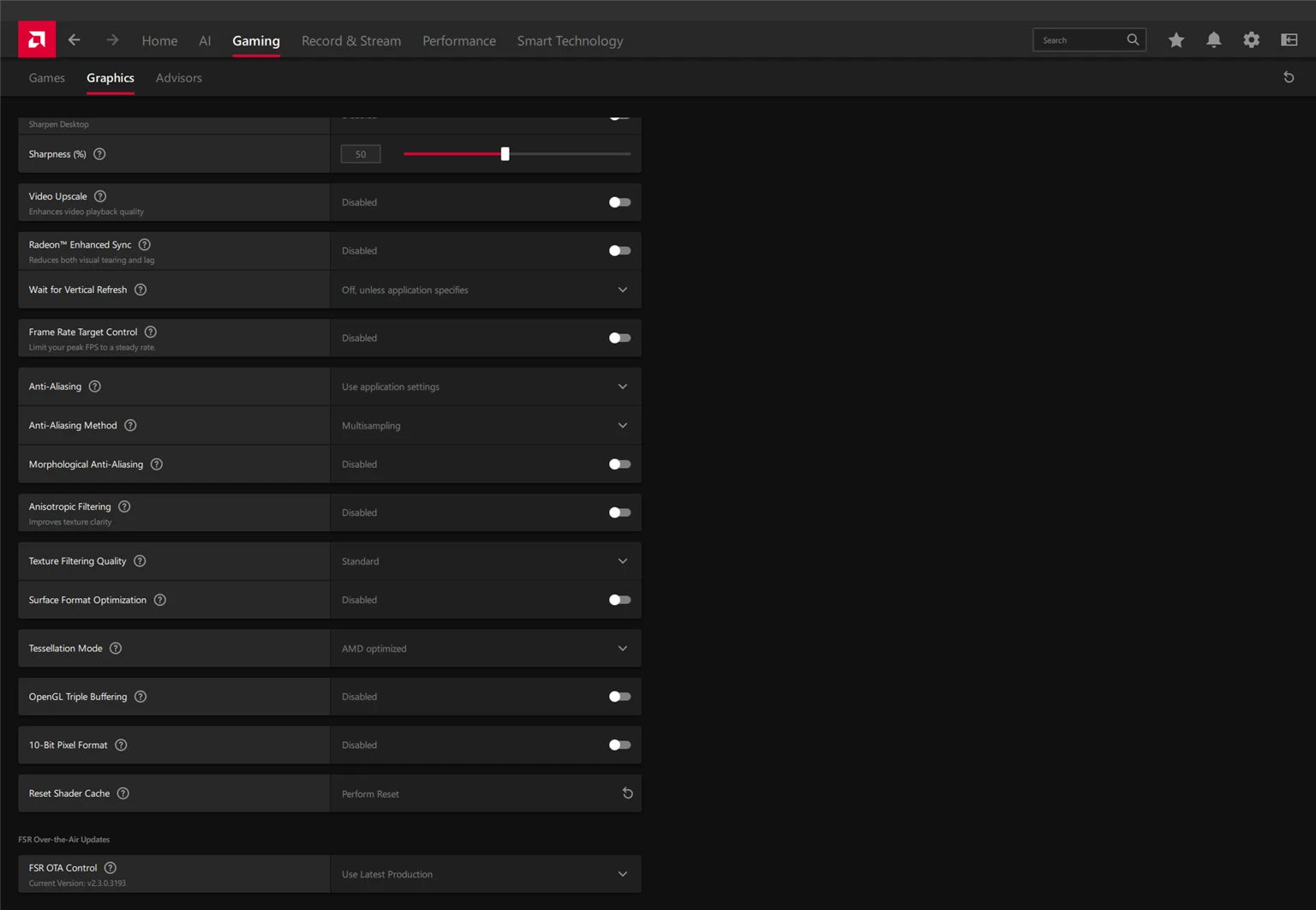Expand FSR OTA Control dropdown
Viewport: 1316px width, 910px height.
coord(486,875)
